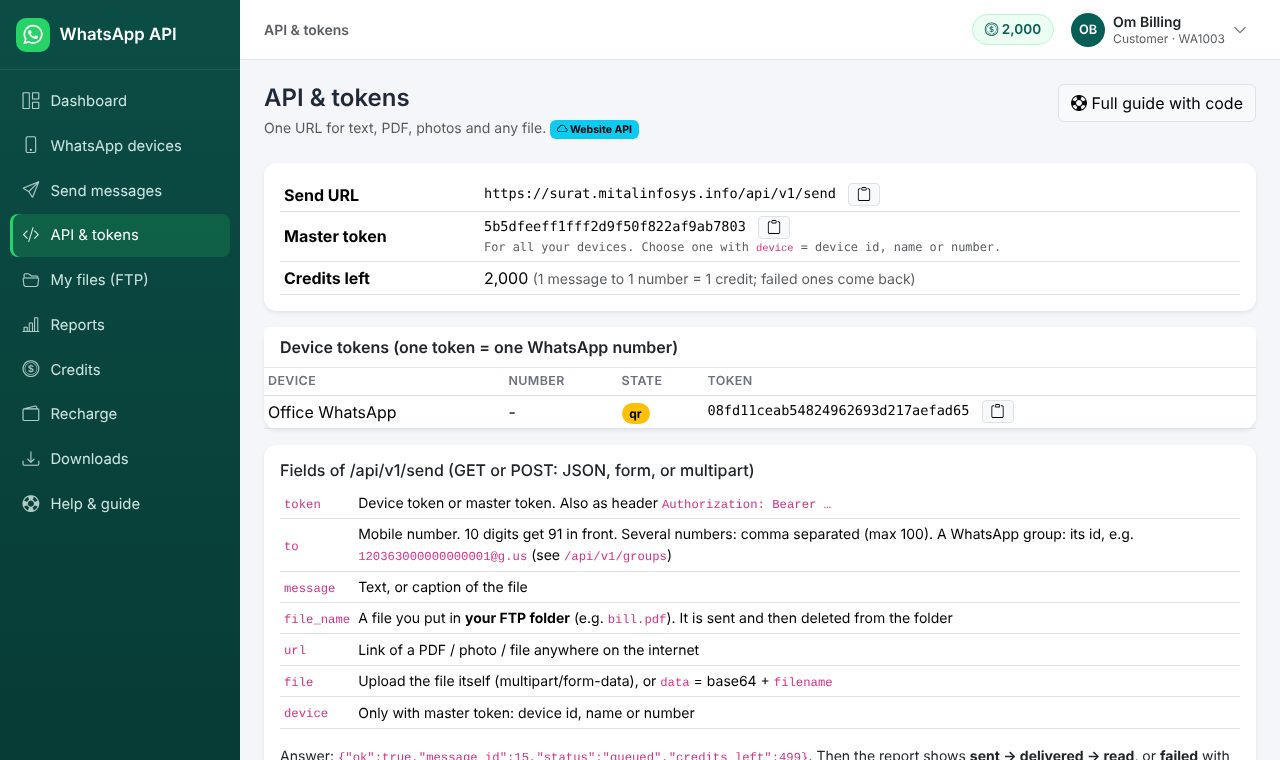This screenshot has height=760, width=1280.
Task: Click the Credits coin icon in sidebar
Action: point(31,370)
